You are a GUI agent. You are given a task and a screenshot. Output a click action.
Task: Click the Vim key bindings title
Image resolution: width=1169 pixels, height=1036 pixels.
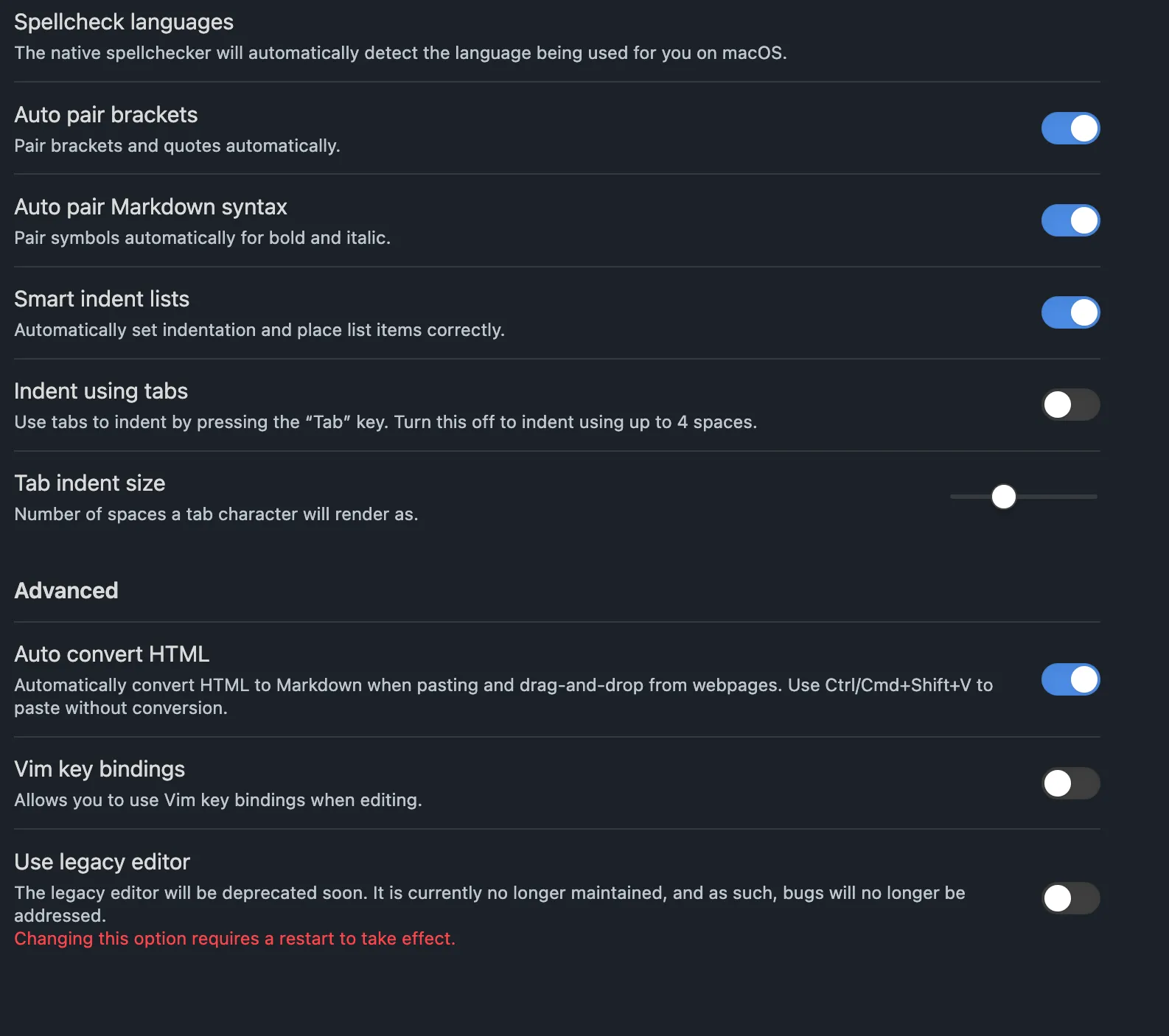pyautogui.click(x=100, y=769)
